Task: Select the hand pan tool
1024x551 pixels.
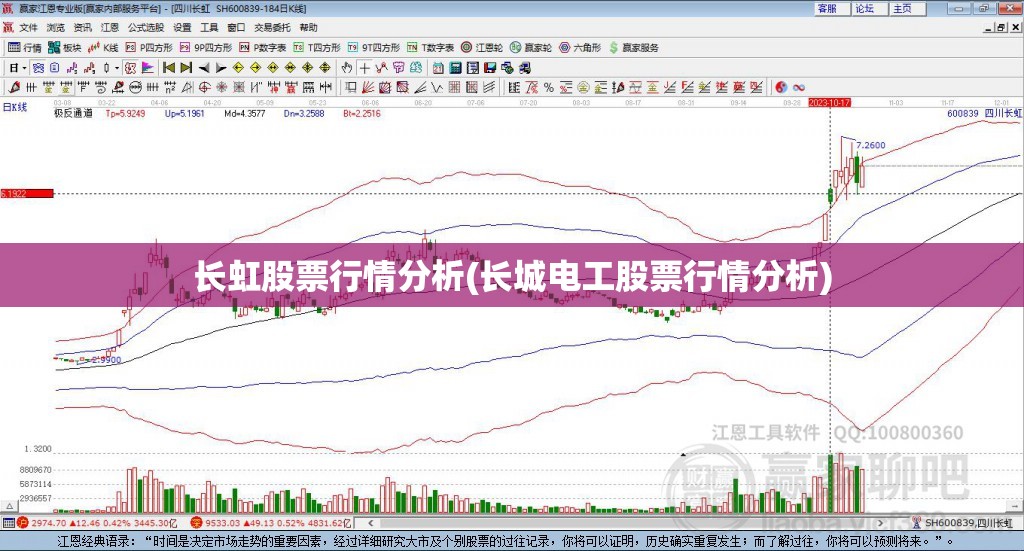Action: tap(347, 68)
